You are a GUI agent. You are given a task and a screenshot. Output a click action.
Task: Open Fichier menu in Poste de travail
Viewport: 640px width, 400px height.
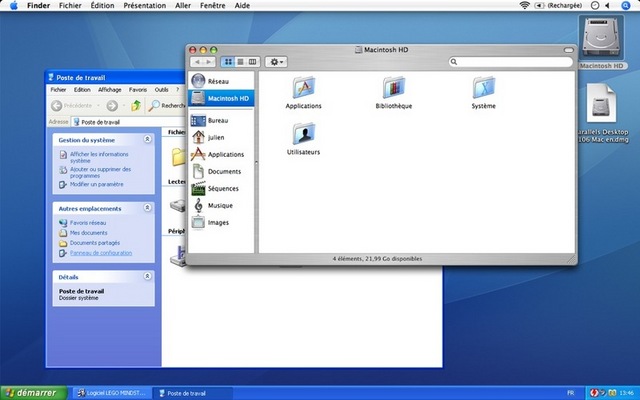coord(58,89)
